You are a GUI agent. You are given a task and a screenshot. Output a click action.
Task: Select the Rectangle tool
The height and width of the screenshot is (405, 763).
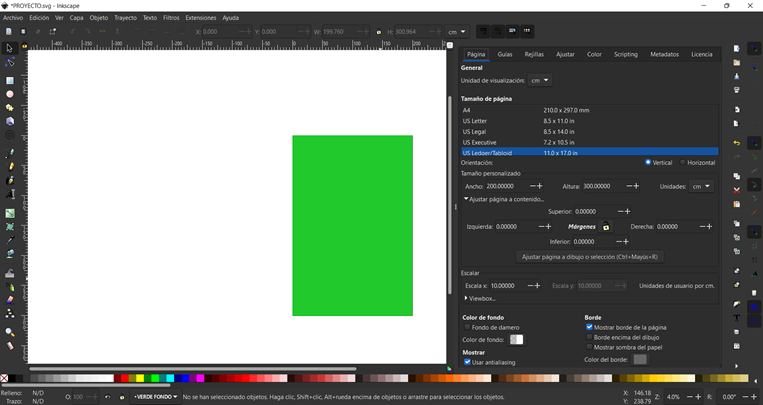10,81
